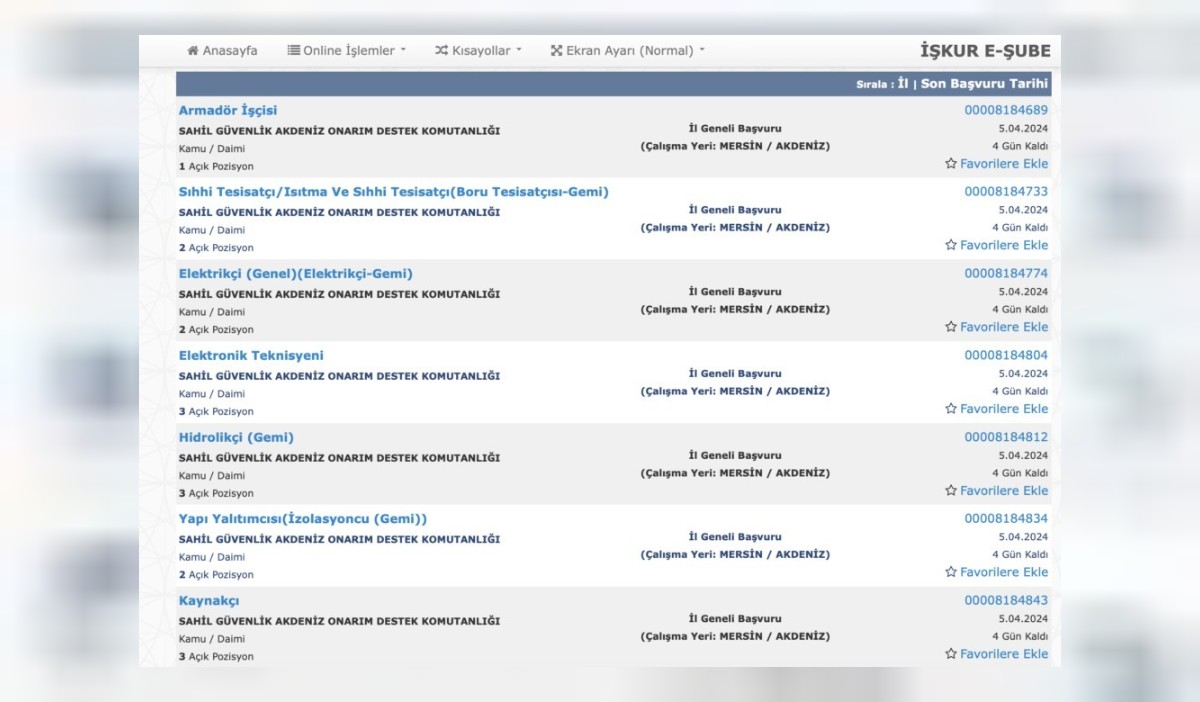This screenshot has width=1200, height=702.
Task: Open the Online İşlemler dropdown menu
Action: [347, 51]
